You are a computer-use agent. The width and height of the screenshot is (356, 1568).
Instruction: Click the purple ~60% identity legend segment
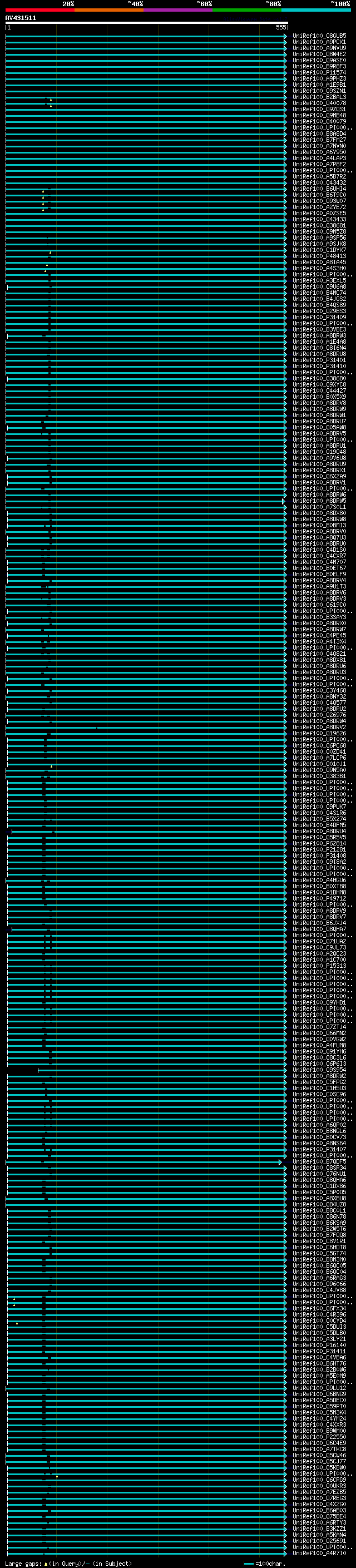179,10
